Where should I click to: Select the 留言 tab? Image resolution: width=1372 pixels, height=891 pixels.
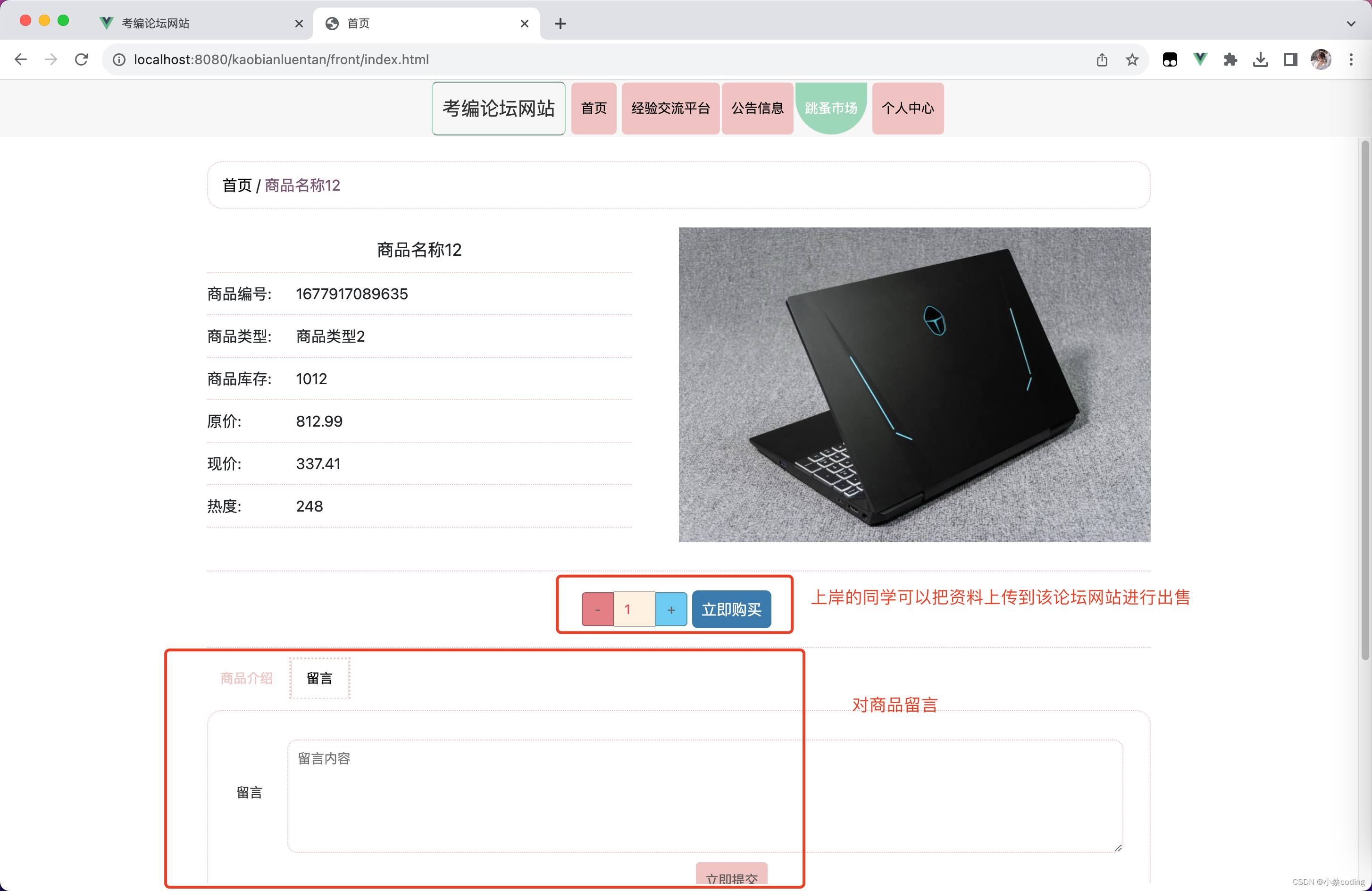[319, 678]
